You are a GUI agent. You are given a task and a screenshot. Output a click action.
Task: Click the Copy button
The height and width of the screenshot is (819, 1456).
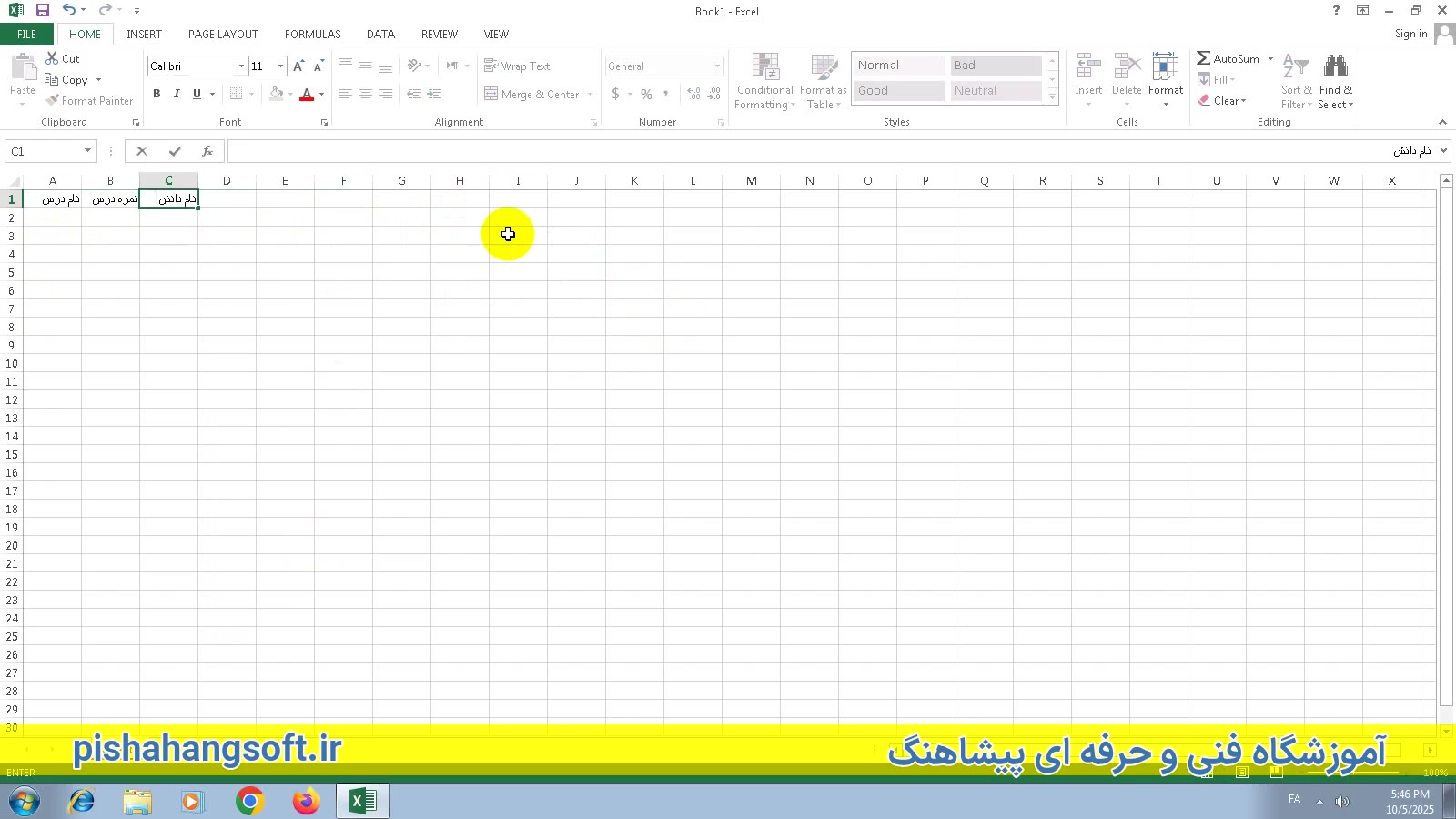[x=66, y=80]
